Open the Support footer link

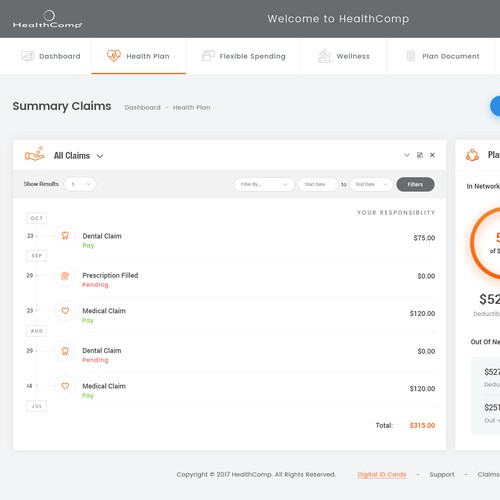point(442,474)
